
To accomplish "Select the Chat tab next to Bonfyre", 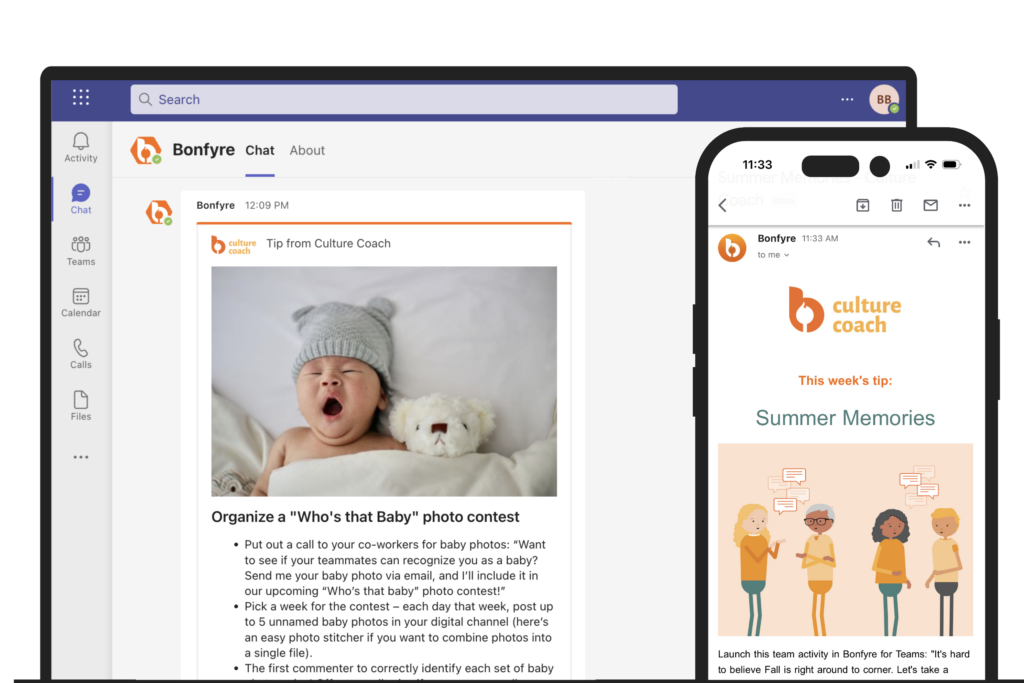I will 260,151.
